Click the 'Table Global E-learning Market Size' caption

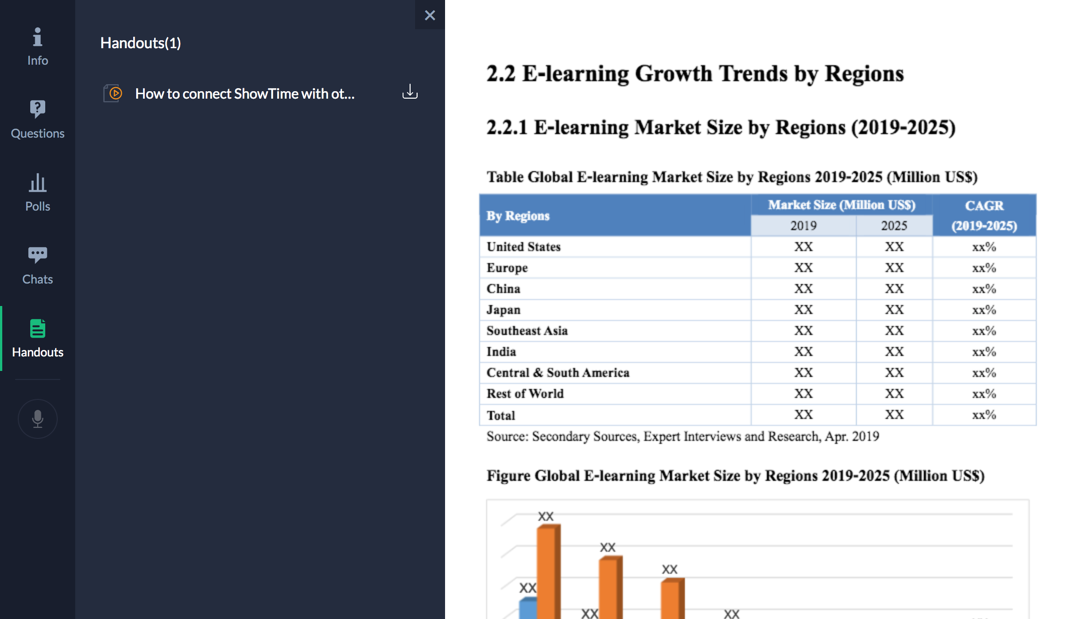click(x=732, y=177)
